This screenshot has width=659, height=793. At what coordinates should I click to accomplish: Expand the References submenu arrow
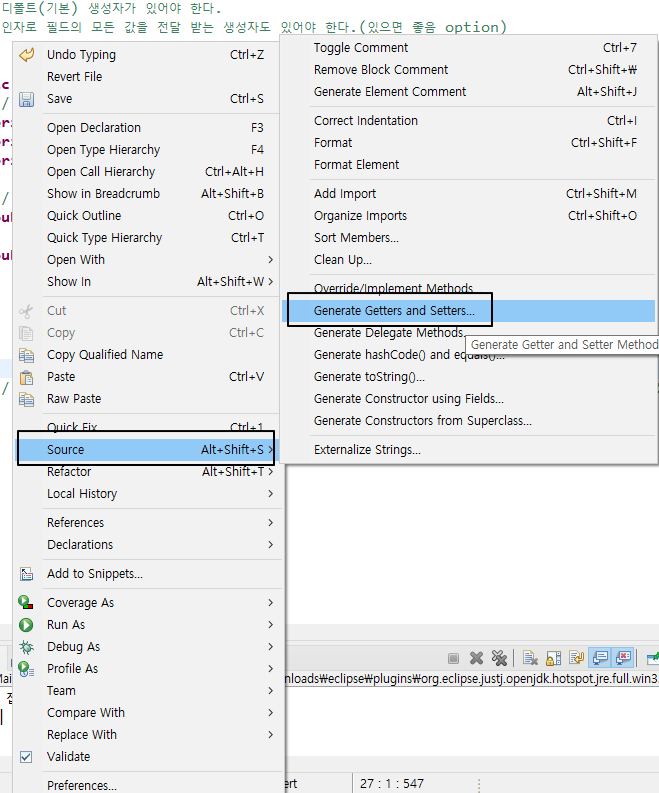[x=271, y=522]
